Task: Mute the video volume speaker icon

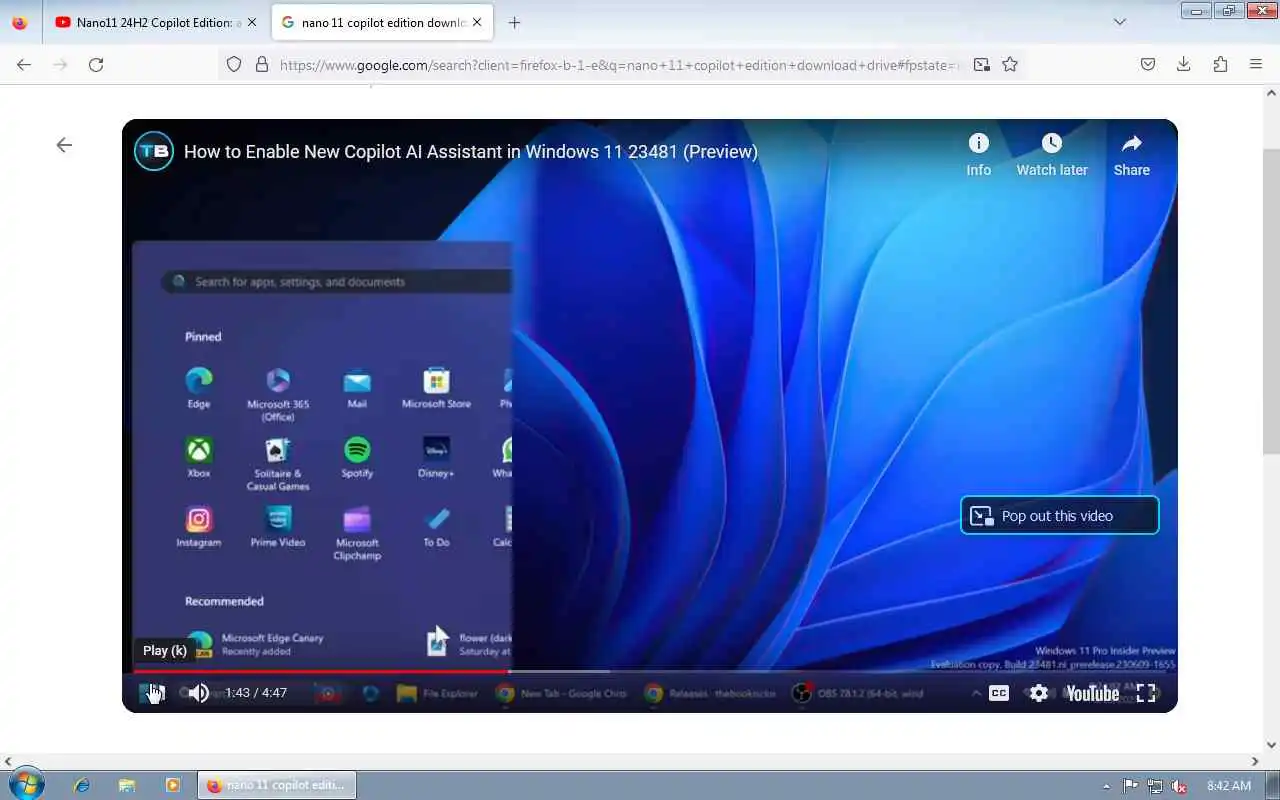Action: point(199,693)
